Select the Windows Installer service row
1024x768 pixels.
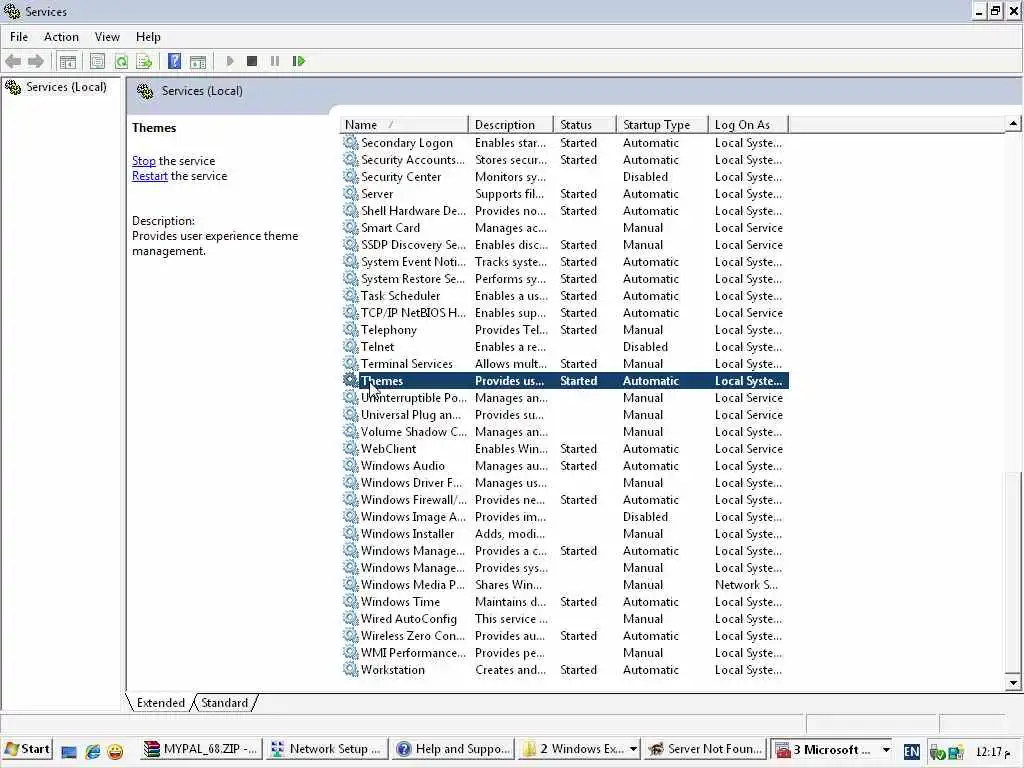565,534
